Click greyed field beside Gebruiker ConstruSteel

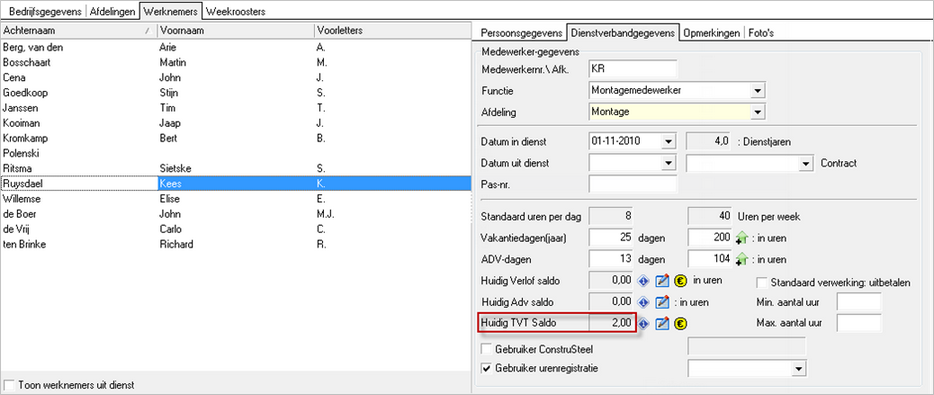tap(746, 347)
